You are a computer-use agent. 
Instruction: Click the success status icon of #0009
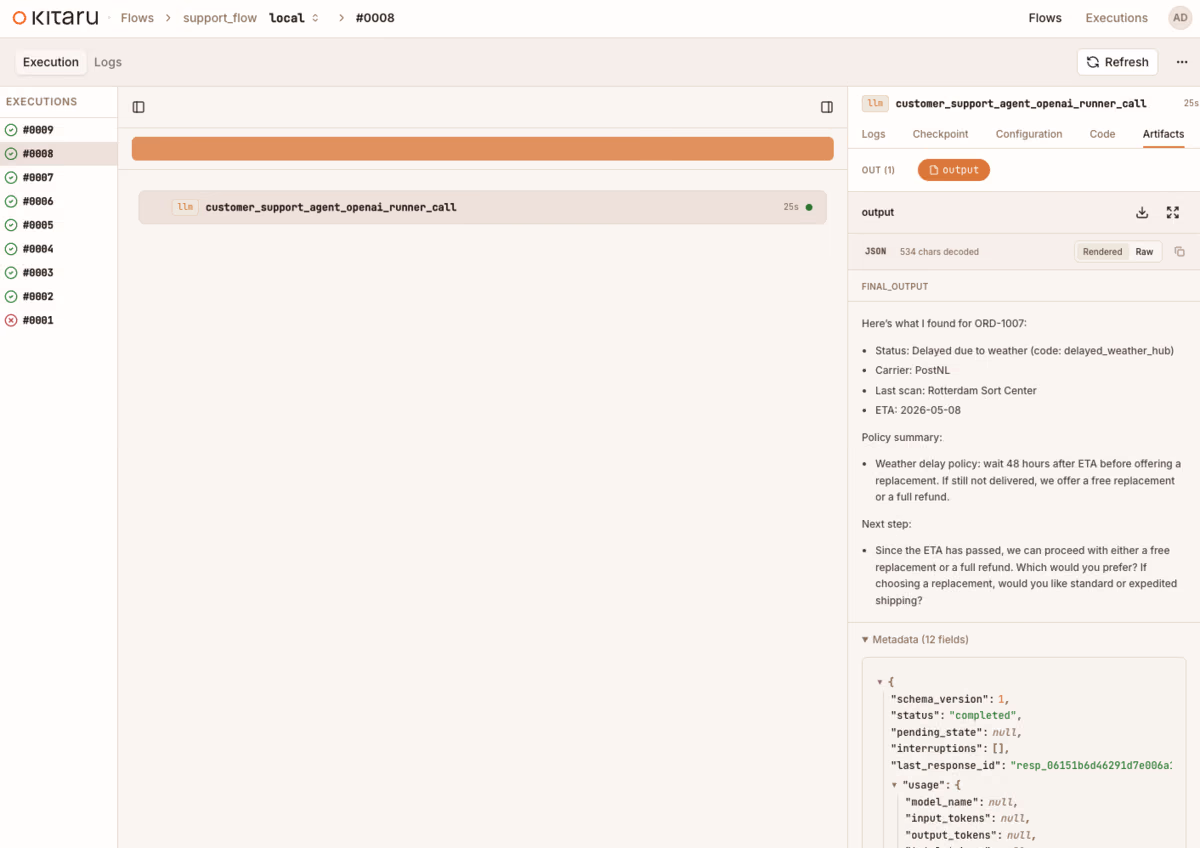click(11, 130)
